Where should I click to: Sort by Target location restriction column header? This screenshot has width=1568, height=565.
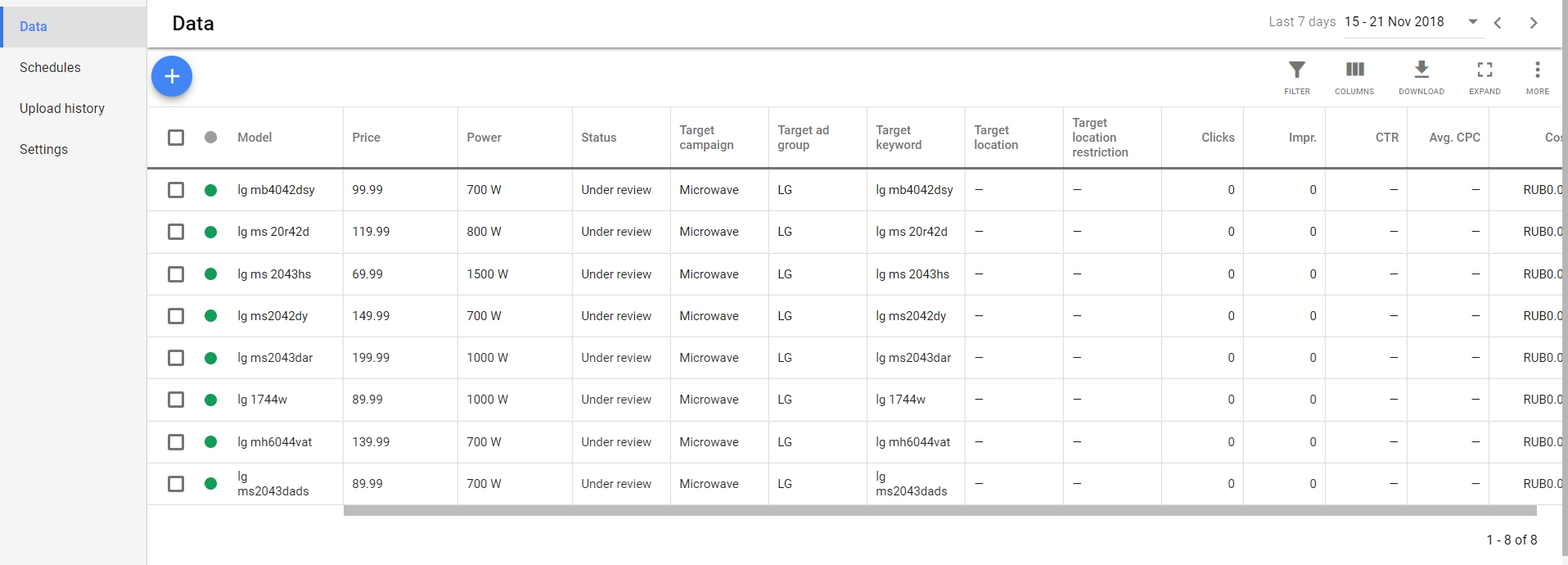pyautogui.click(x=1100, y=138)
